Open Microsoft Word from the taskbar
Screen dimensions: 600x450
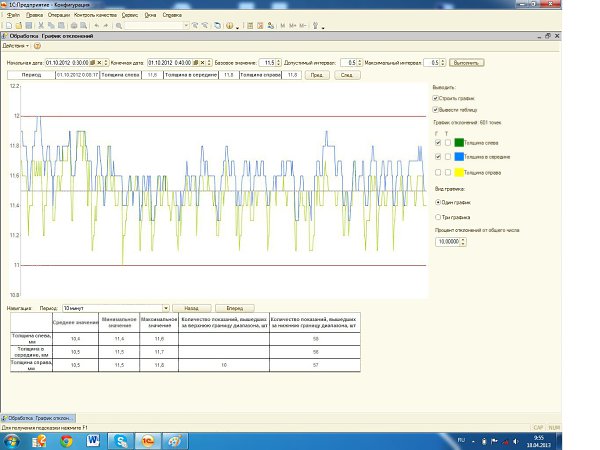point(93,439)
